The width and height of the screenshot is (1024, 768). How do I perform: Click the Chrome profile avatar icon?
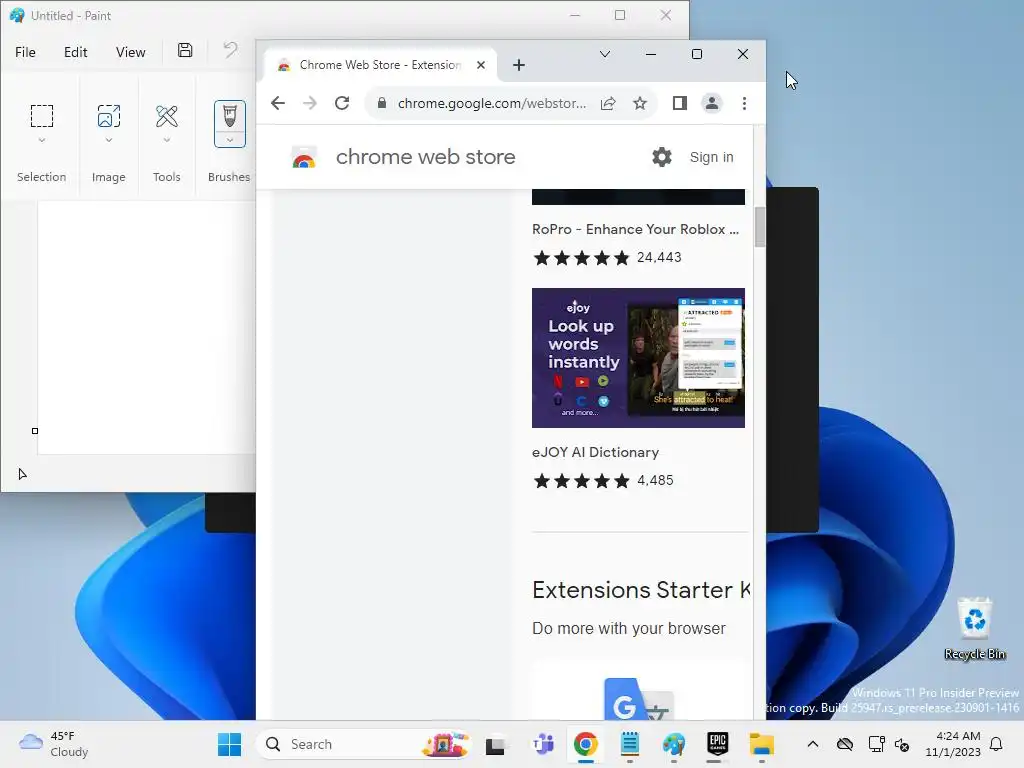[712, 103]
